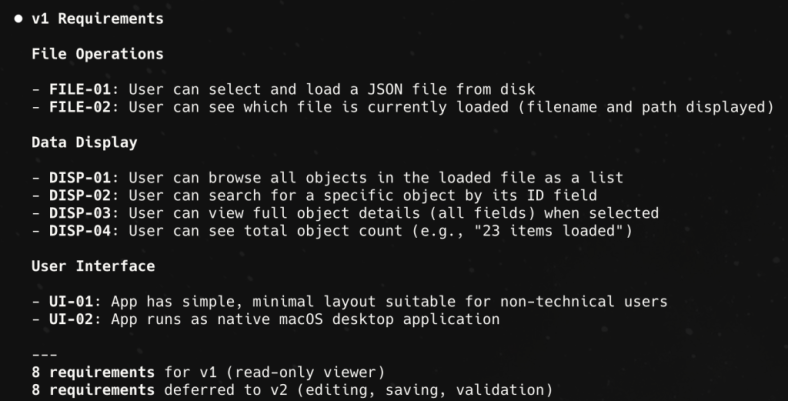
Task: Select the "File Operations" section heading
Action: 98,54
